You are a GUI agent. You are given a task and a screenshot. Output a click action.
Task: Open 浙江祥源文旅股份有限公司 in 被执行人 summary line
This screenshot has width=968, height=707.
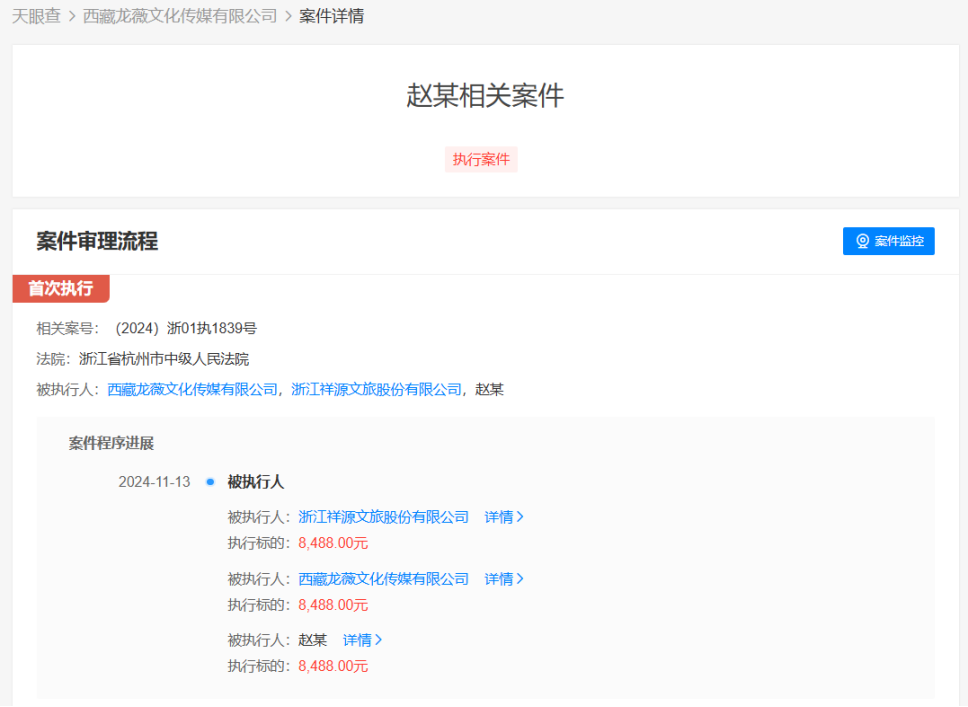377,390
